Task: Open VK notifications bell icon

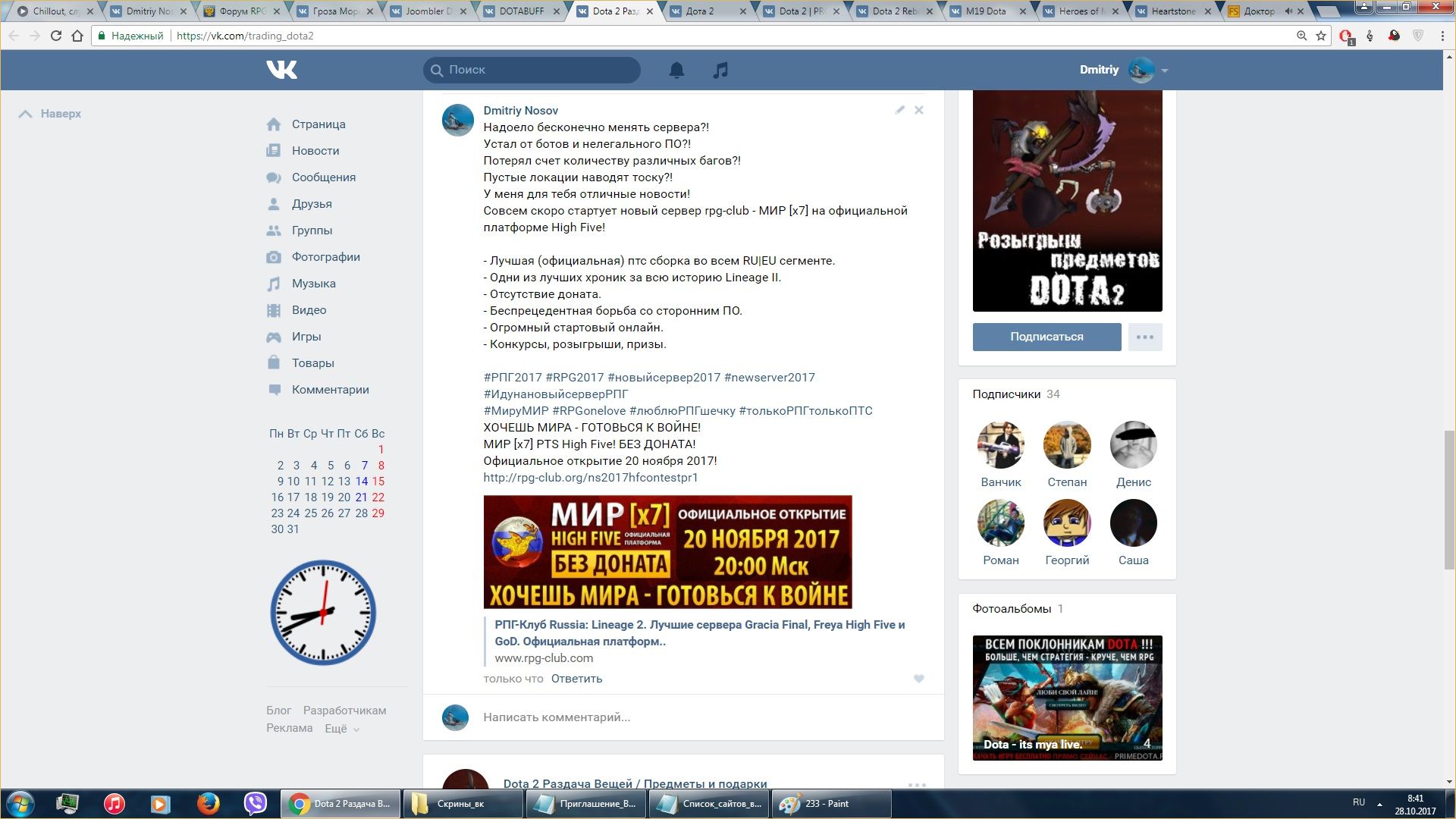Action: point(676,70)
